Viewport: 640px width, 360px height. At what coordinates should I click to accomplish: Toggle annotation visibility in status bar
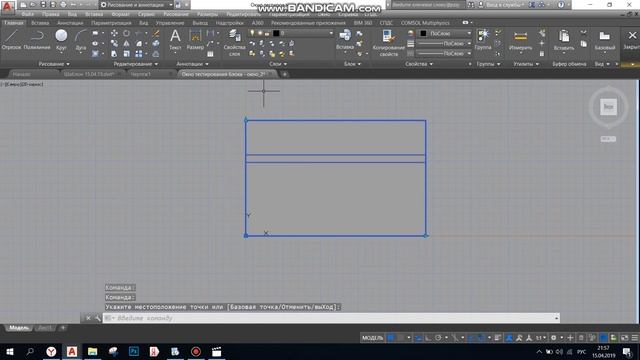pos(509,338)
